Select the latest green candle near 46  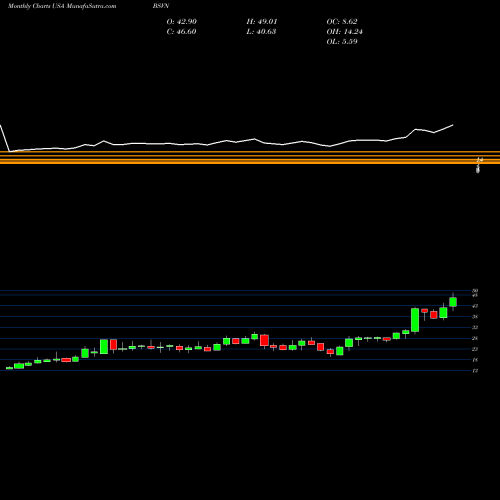click(x=453, y=302)
